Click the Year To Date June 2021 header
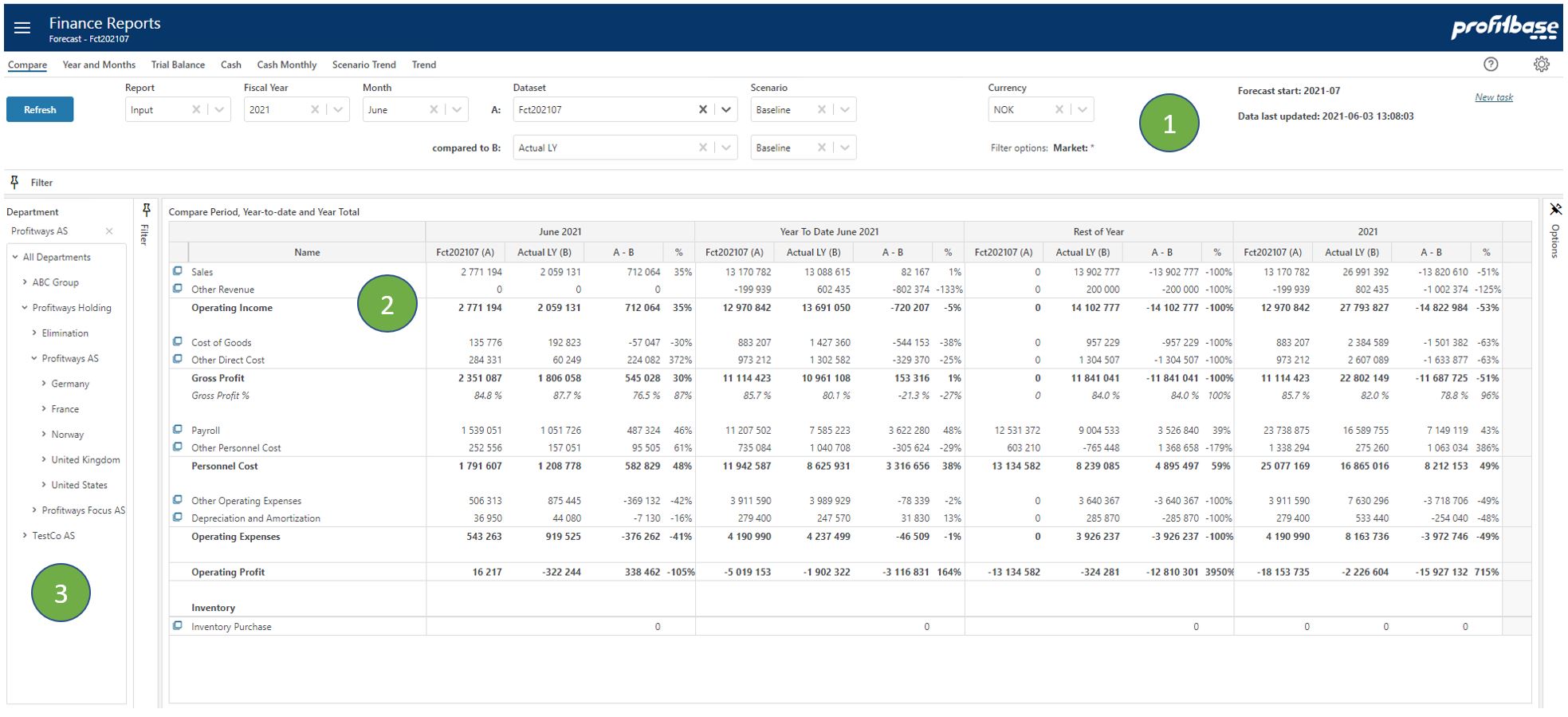Image resolution: width=1568 pixels, height=717 pixels. [829, 231]
